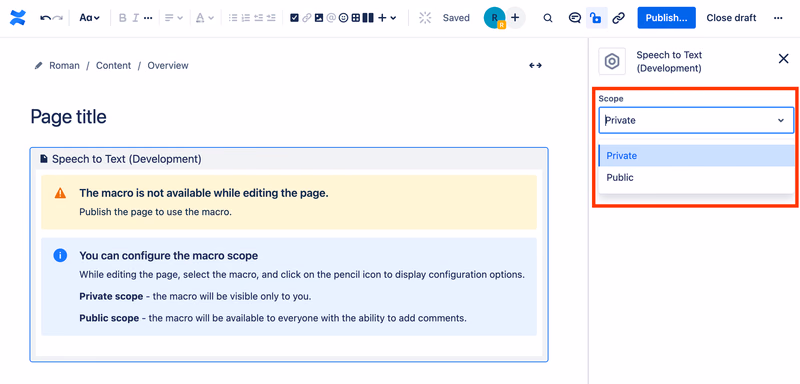Screen dimensions: 800x384
Task: Close the Speech to Text config panel
Action: pos(783,59)
